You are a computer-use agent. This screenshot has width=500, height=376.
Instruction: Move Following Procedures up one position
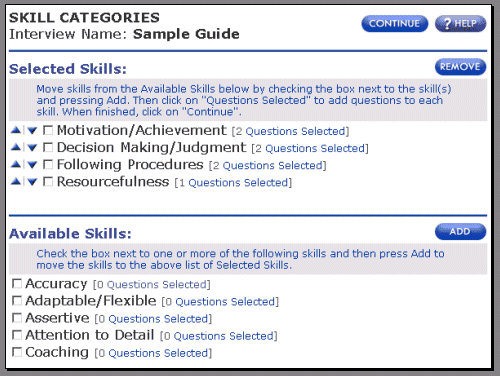(x=16, y=164)
